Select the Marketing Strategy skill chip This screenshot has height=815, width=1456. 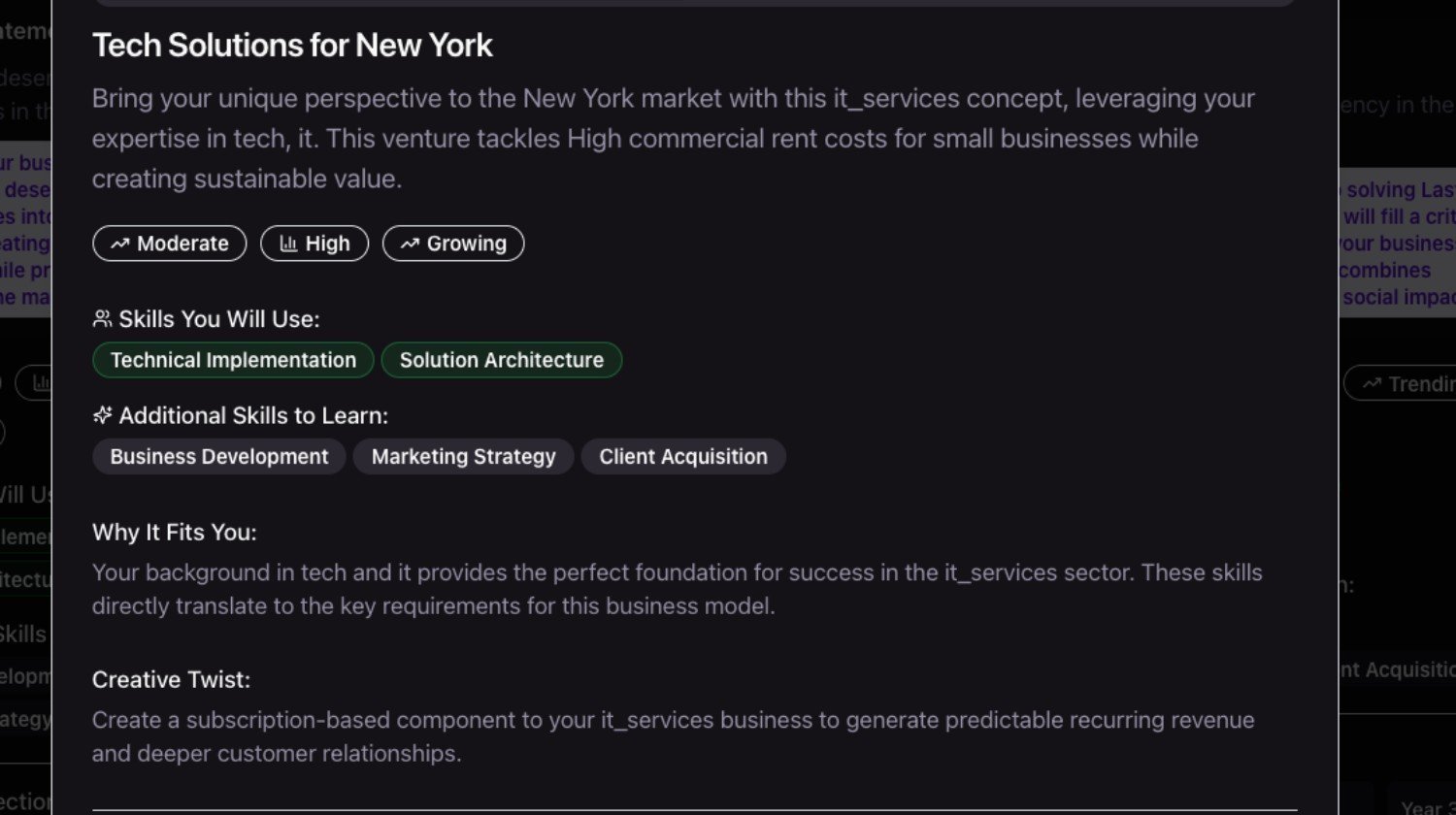coord(464,457)
